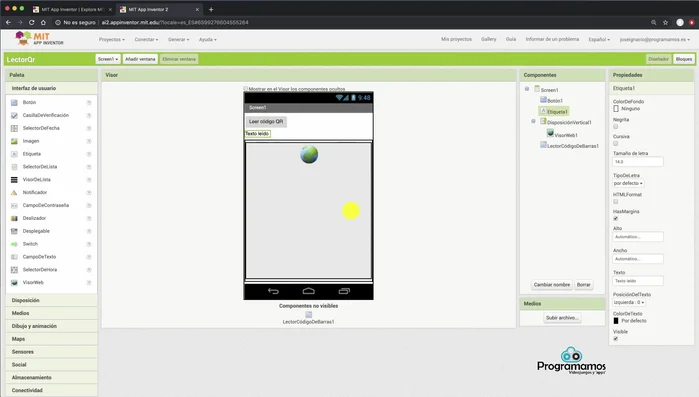Open help for Botón component
Screen dimensions: 699x397
coord(89,102)
